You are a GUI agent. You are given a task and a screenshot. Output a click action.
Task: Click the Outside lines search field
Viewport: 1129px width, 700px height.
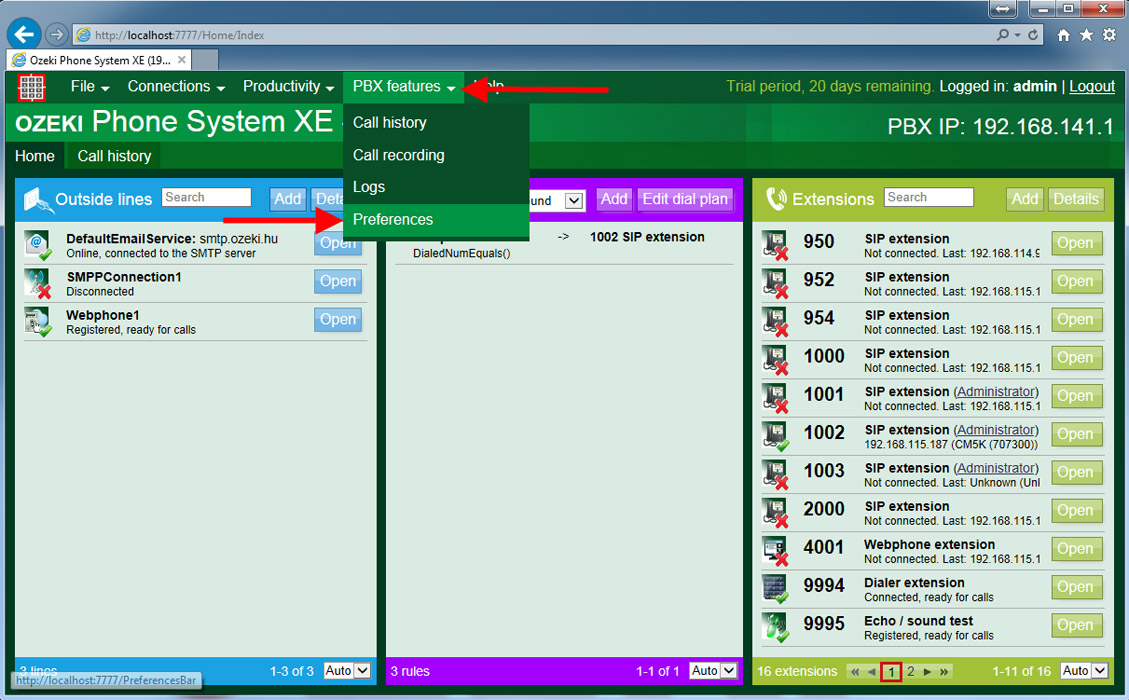pos(207,197)
